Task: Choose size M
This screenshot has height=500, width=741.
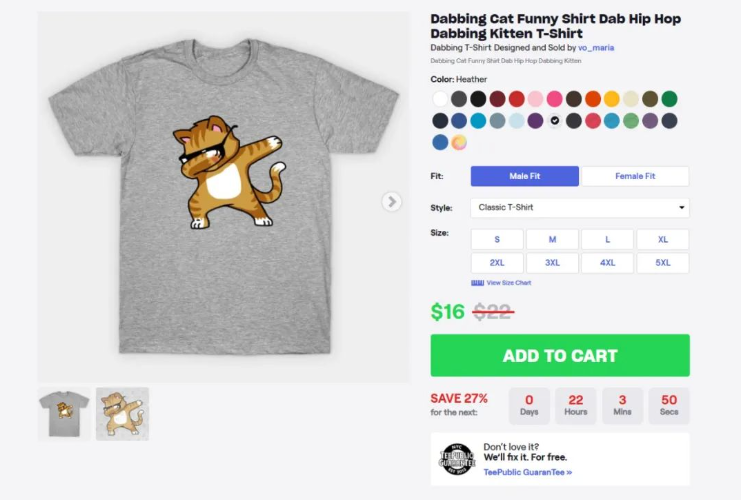Action: tap(552, 240)
